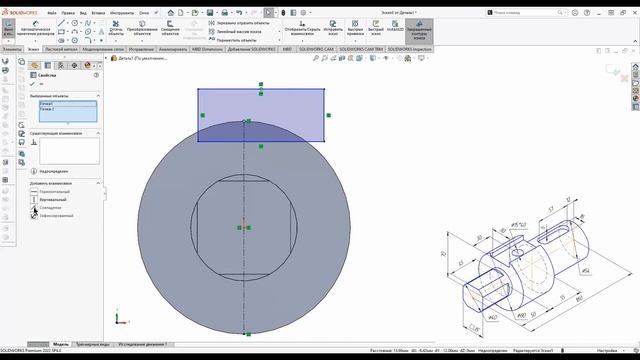This screenshot has width=640, height=360.
Task: Collapse the selected entities section
Action: pos(98,96)
